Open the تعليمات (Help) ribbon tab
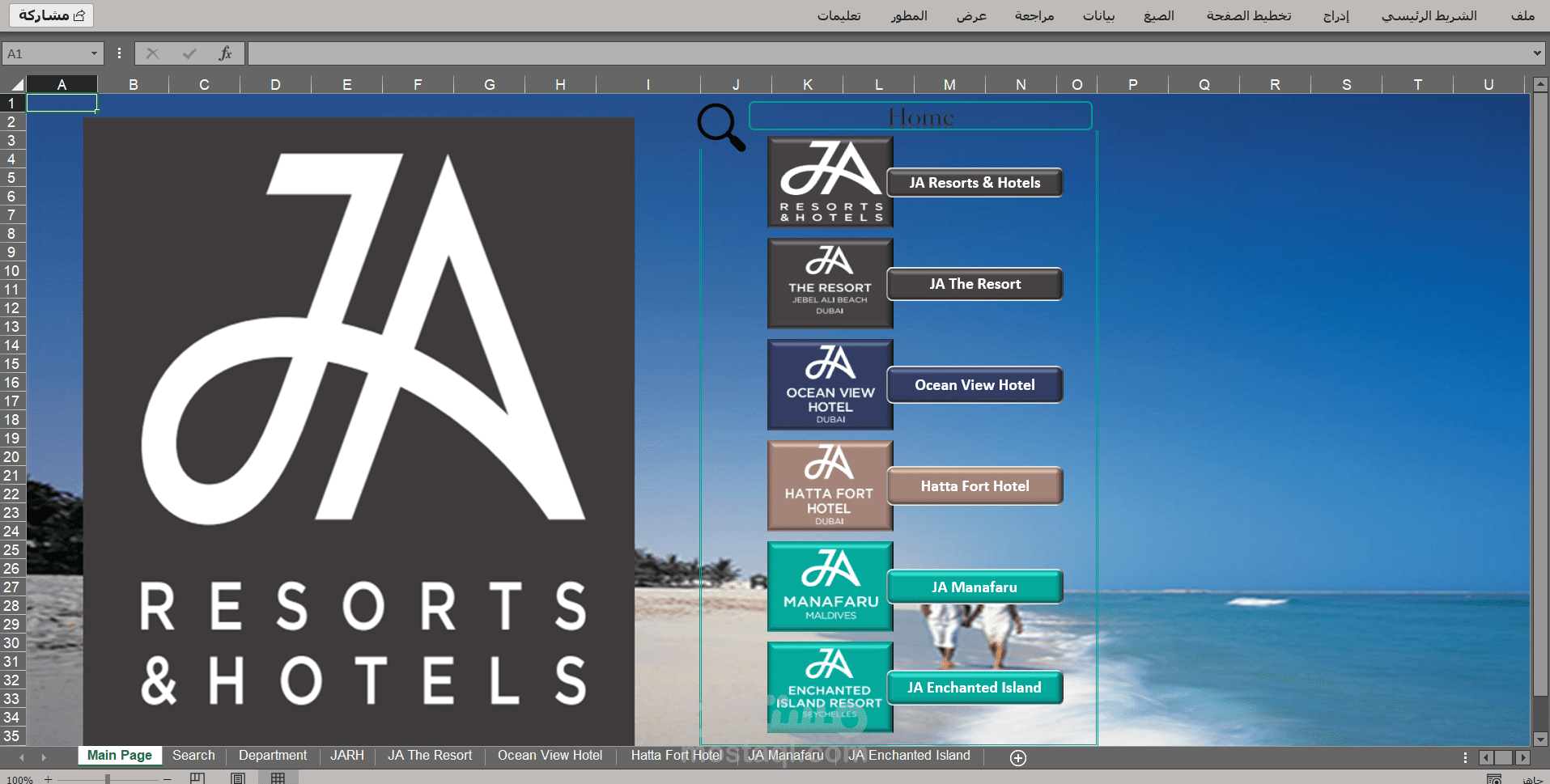1550x784 pixels. (x=839, y=15)
